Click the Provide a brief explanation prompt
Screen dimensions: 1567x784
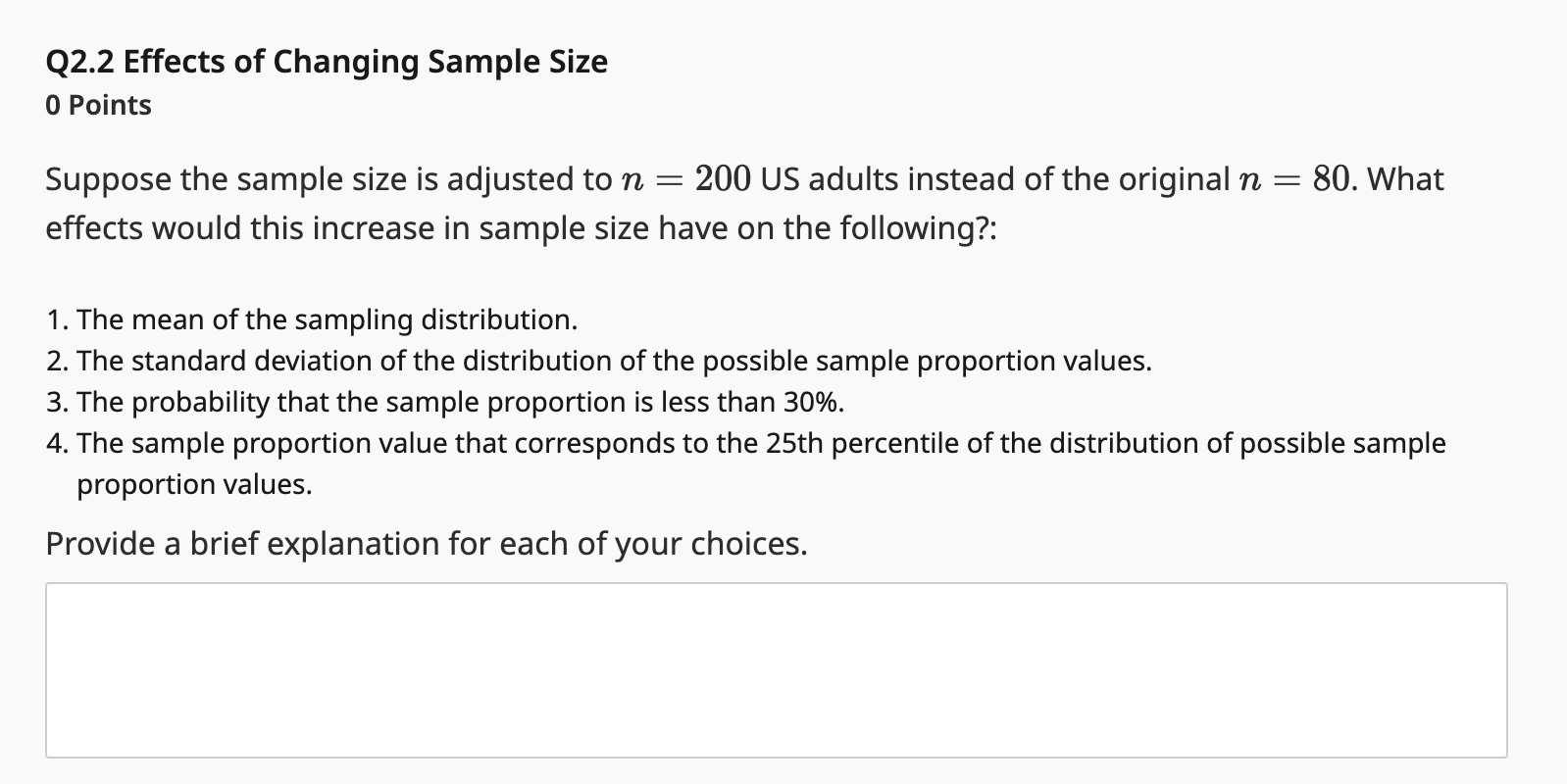(x=425, y=544)
